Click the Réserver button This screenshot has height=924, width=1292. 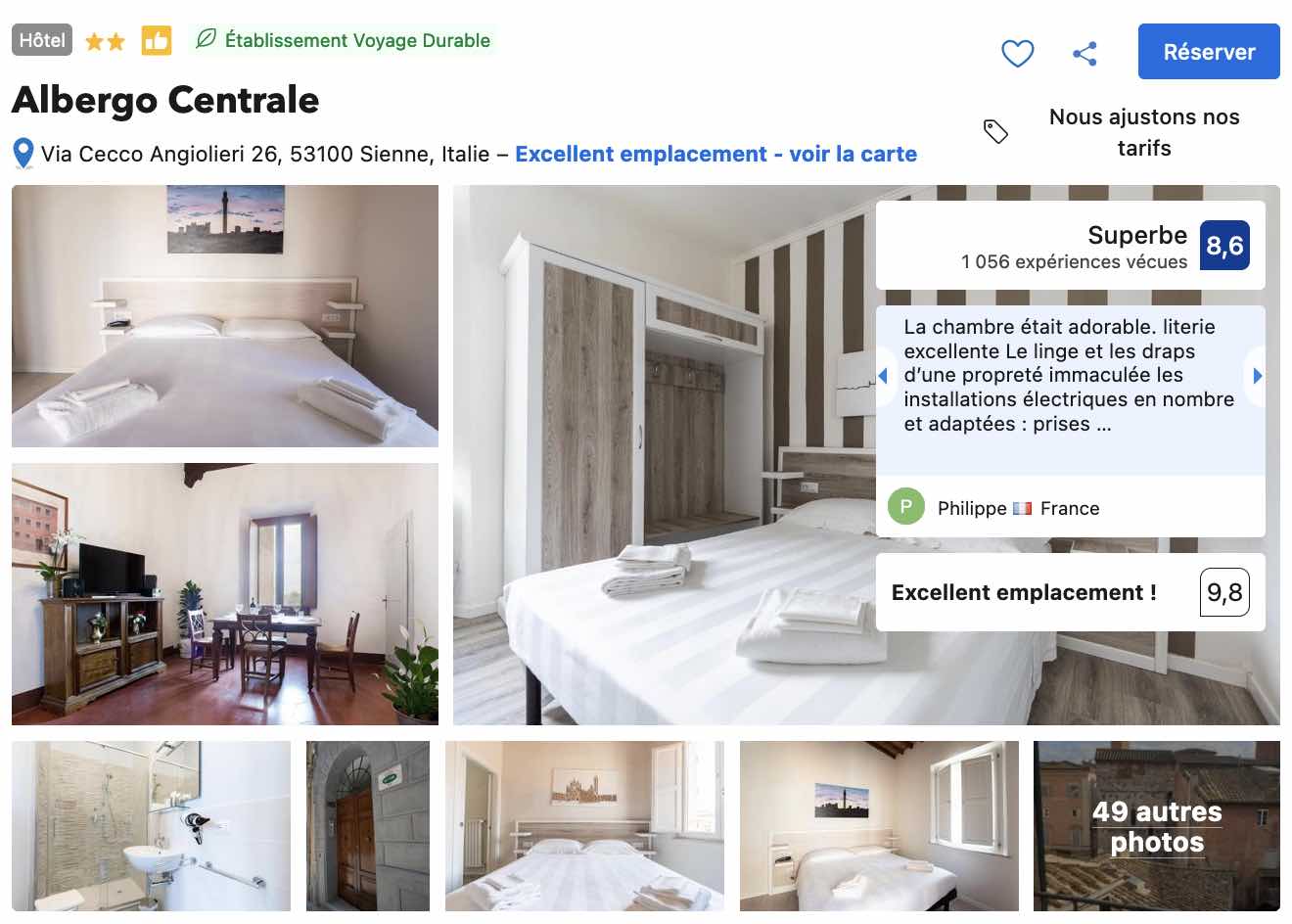1209,52
